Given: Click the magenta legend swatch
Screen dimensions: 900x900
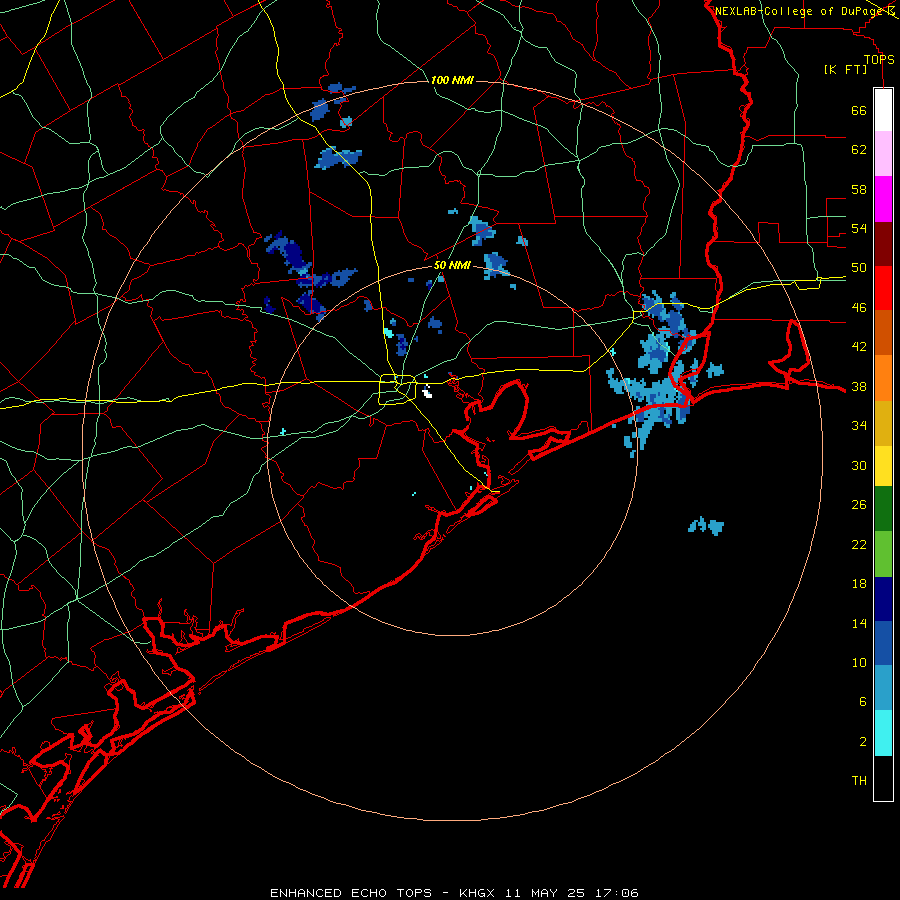Looking at the screenshot, I should pos(883,199).
